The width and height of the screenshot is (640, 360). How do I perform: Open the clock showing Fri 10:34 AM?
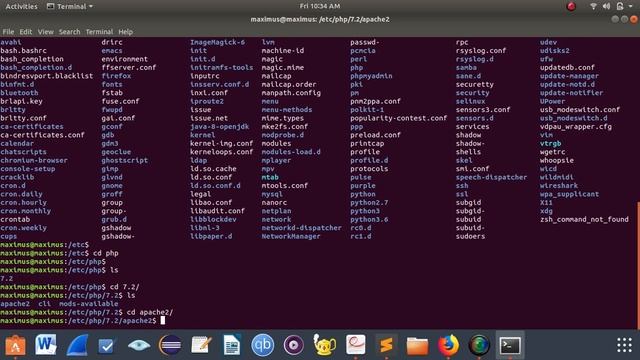click(320, 6)
